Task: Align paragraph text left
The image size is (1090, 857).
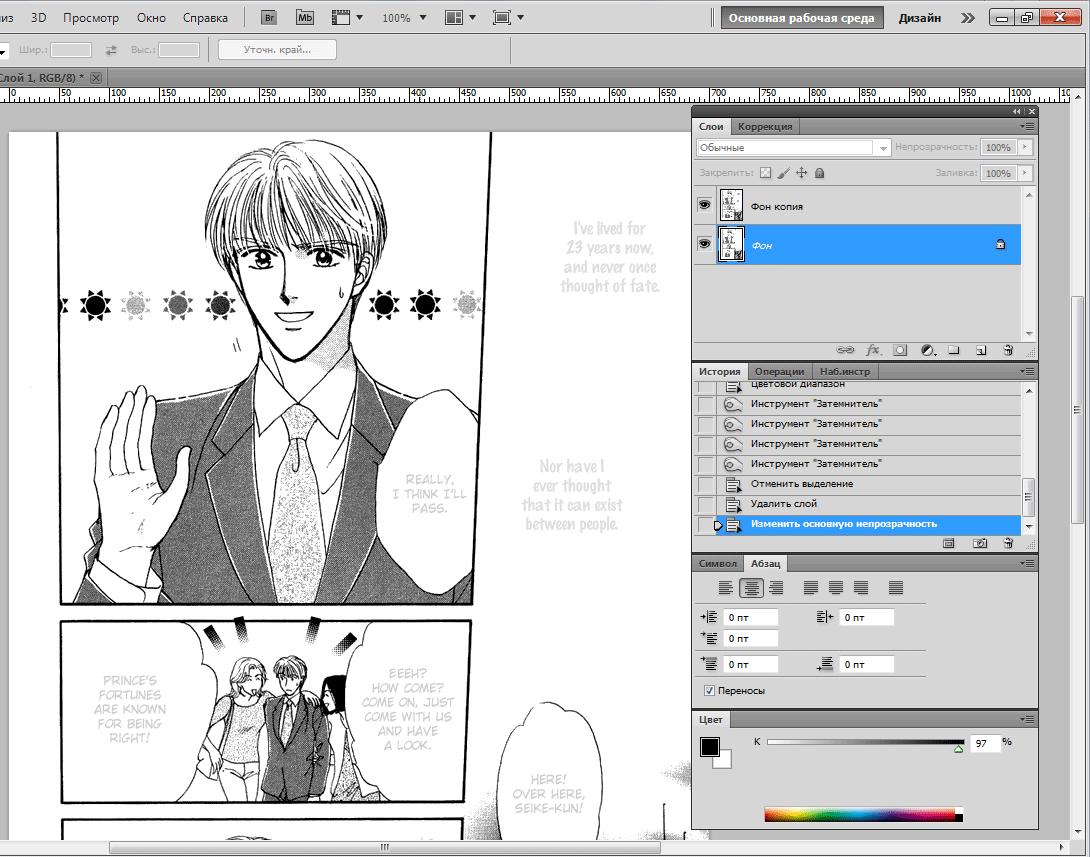Action: tap(726, 588)
